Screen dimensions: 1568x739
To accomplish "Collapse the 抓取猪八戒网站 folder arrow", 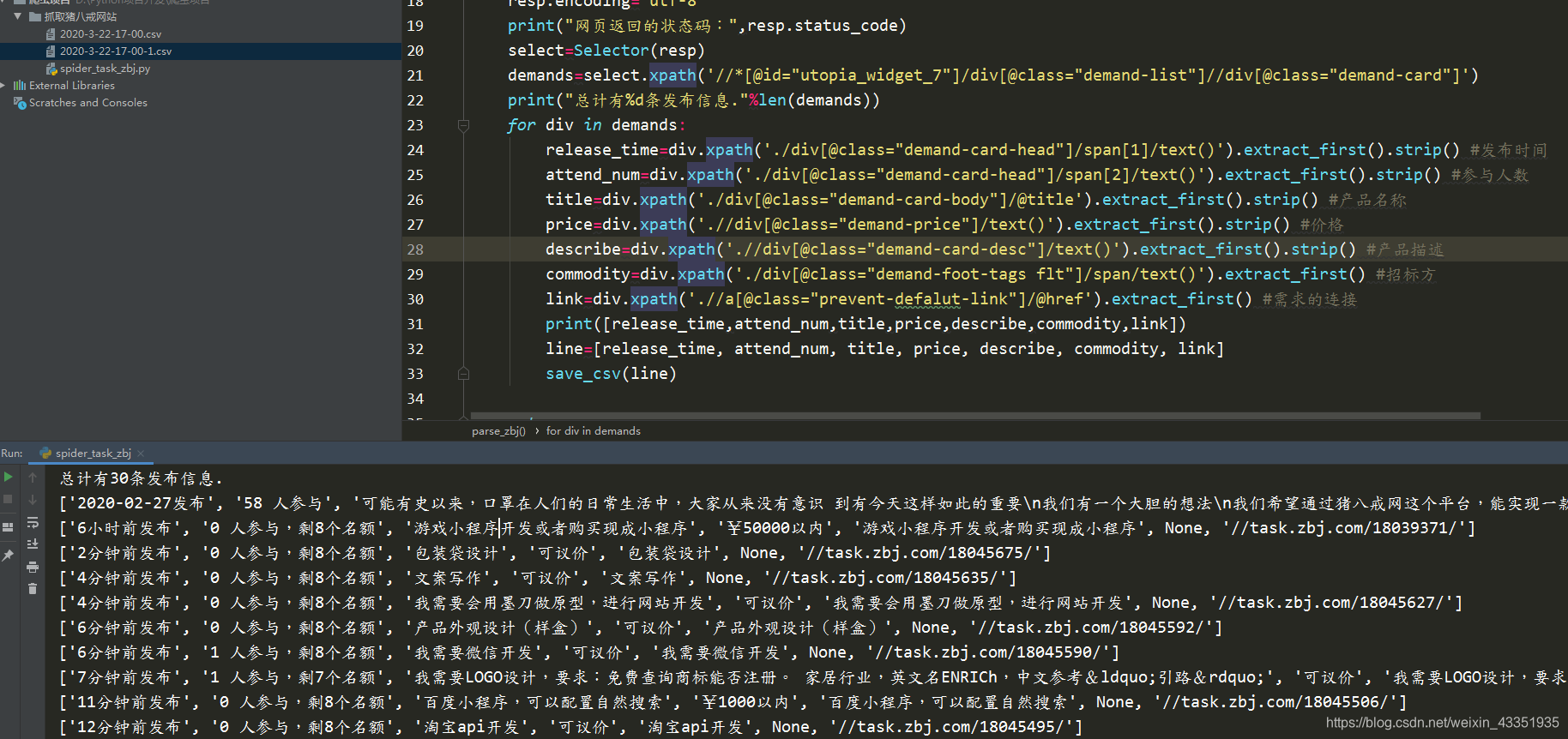I will click(x=17, y=16).
